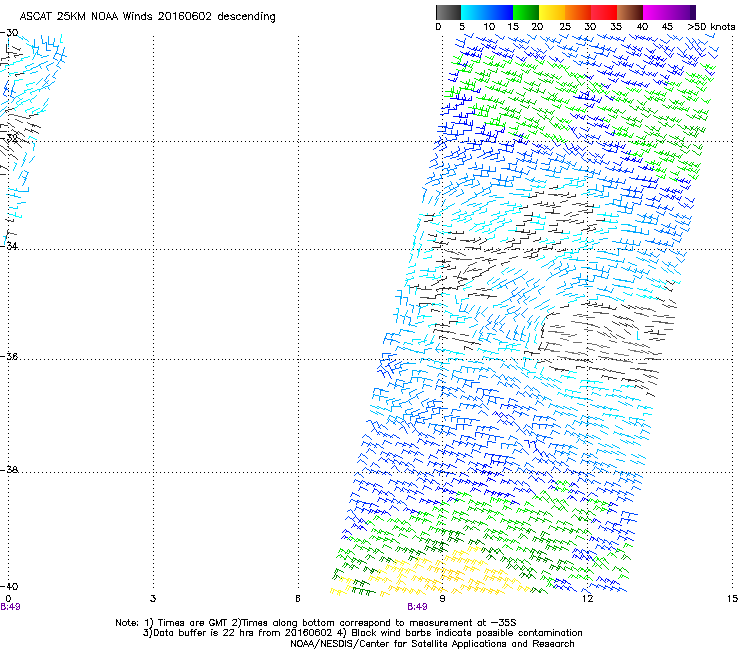Click the purple '8:49' time label below longitude 0
740x650 pixels.
click(10, 607)
